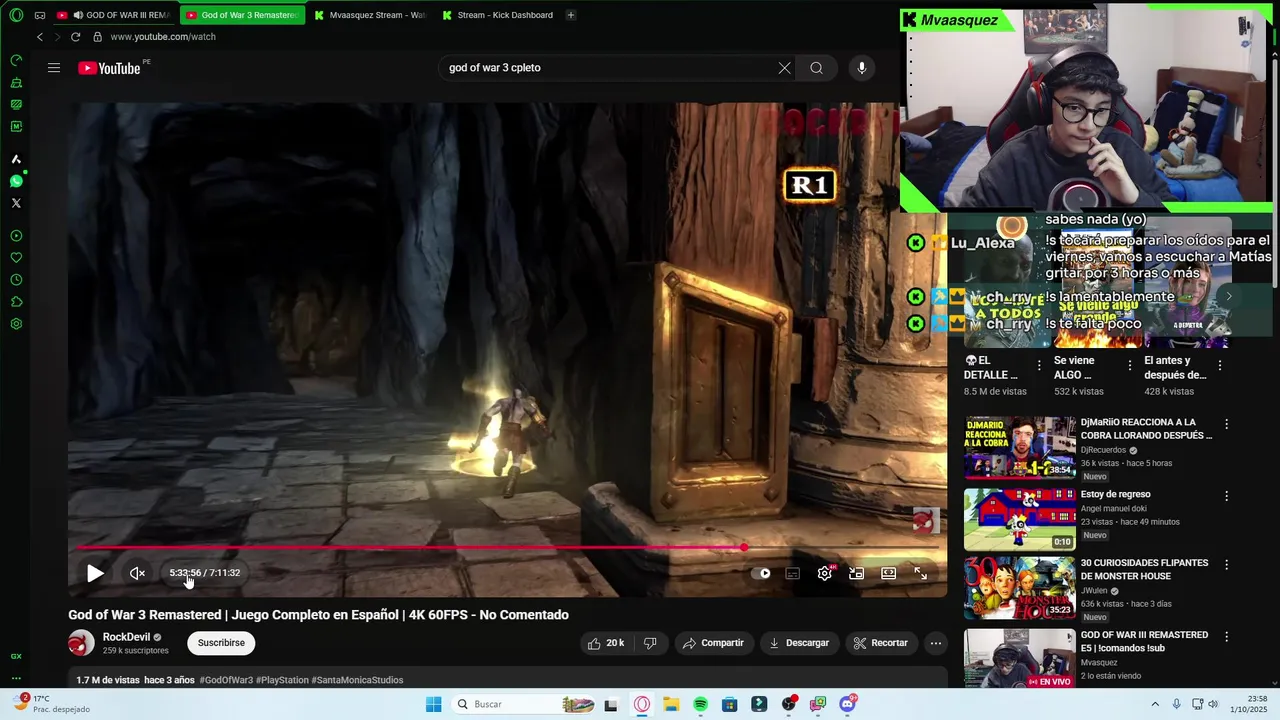This screenshot has width=1280, height=720.
Task: Open options for GOD OF WAR III E5 live
Action: pos(1227,637)
